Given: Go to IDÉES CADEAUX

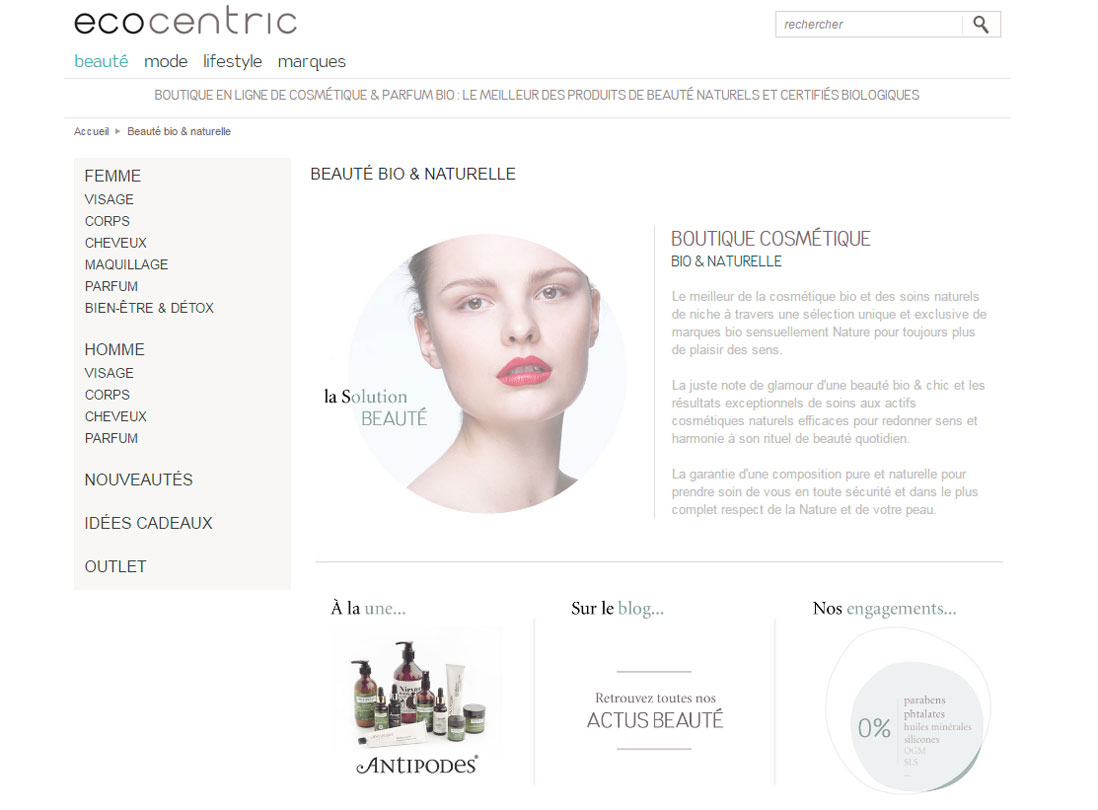Looking at the screenshot, I should 148,523.
